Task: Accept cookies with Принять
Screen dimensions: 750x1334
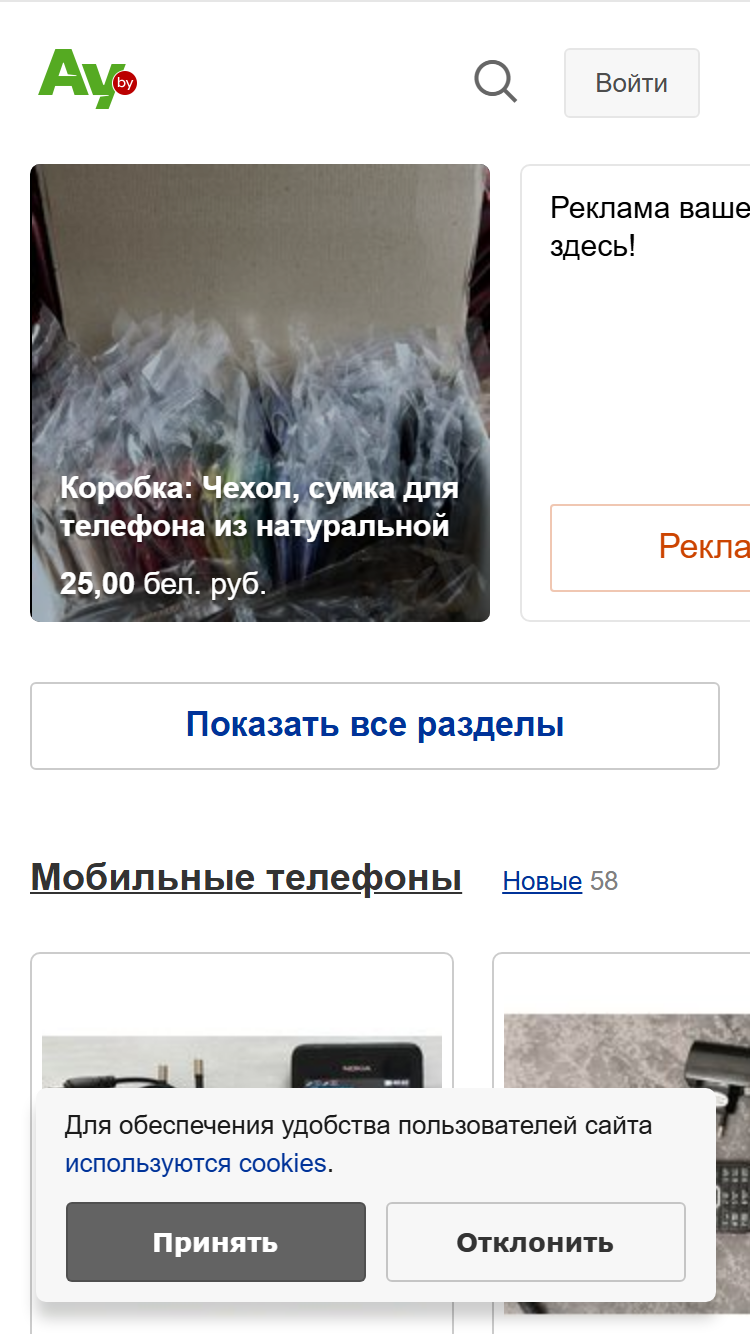Action: (x=216, y=1242)
